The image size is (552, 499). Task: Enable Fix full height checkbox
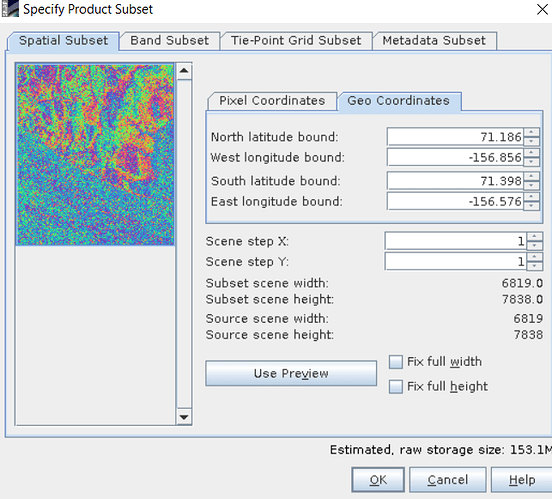(396, 386)
